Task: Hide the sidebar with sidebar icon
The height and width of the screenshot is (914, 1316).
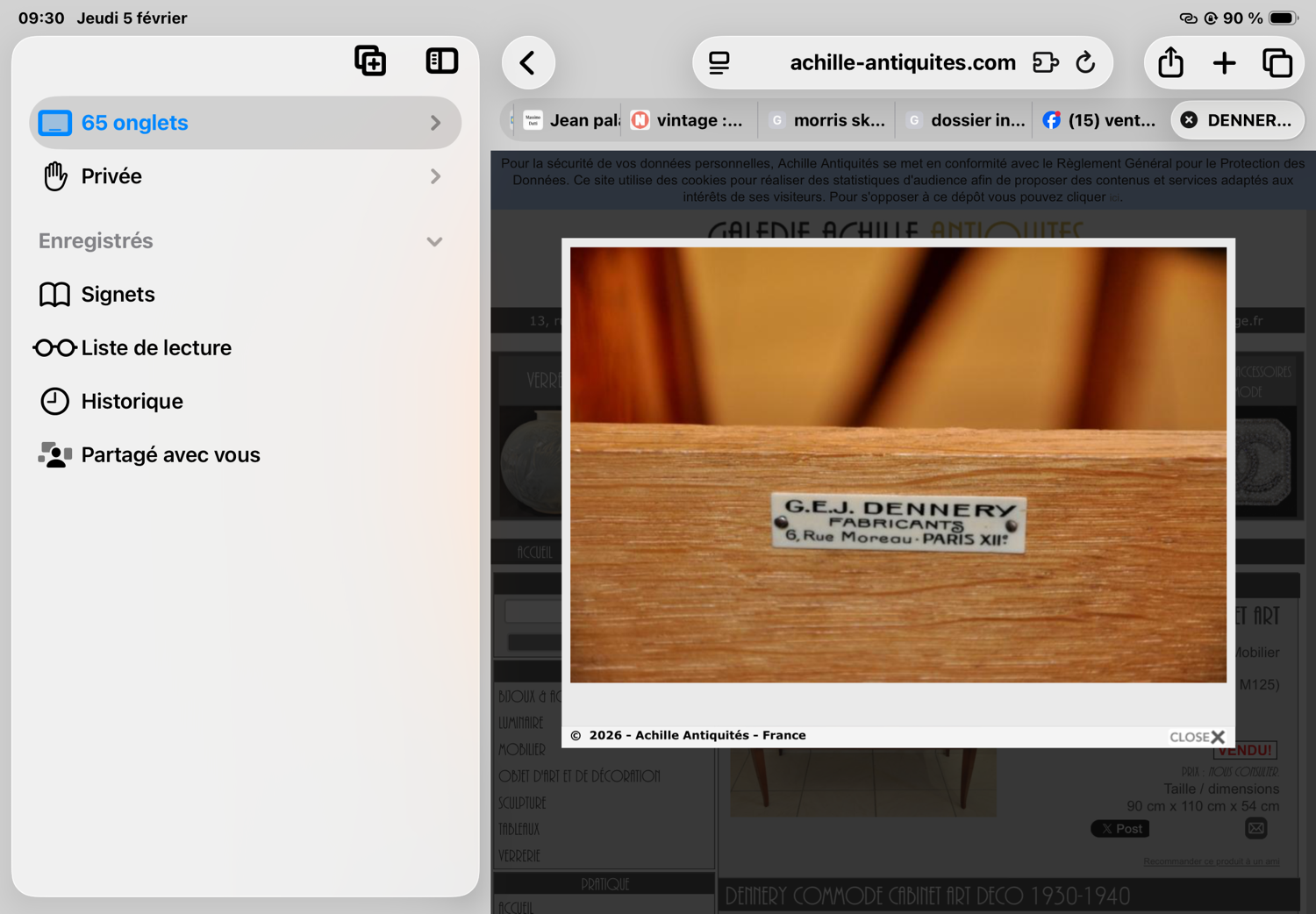Action: pos(441,61)
